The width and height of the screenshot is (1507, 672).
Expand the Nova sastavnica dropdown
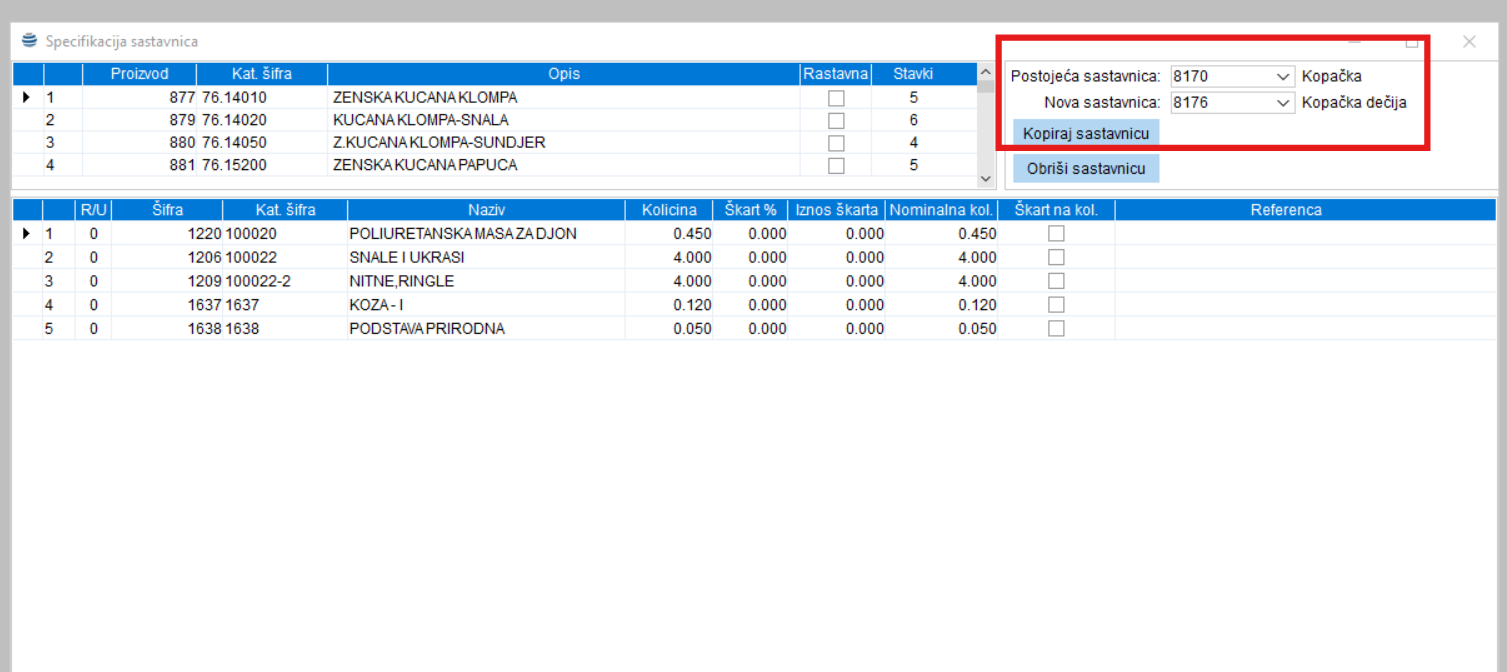[x=1284, y=103]
